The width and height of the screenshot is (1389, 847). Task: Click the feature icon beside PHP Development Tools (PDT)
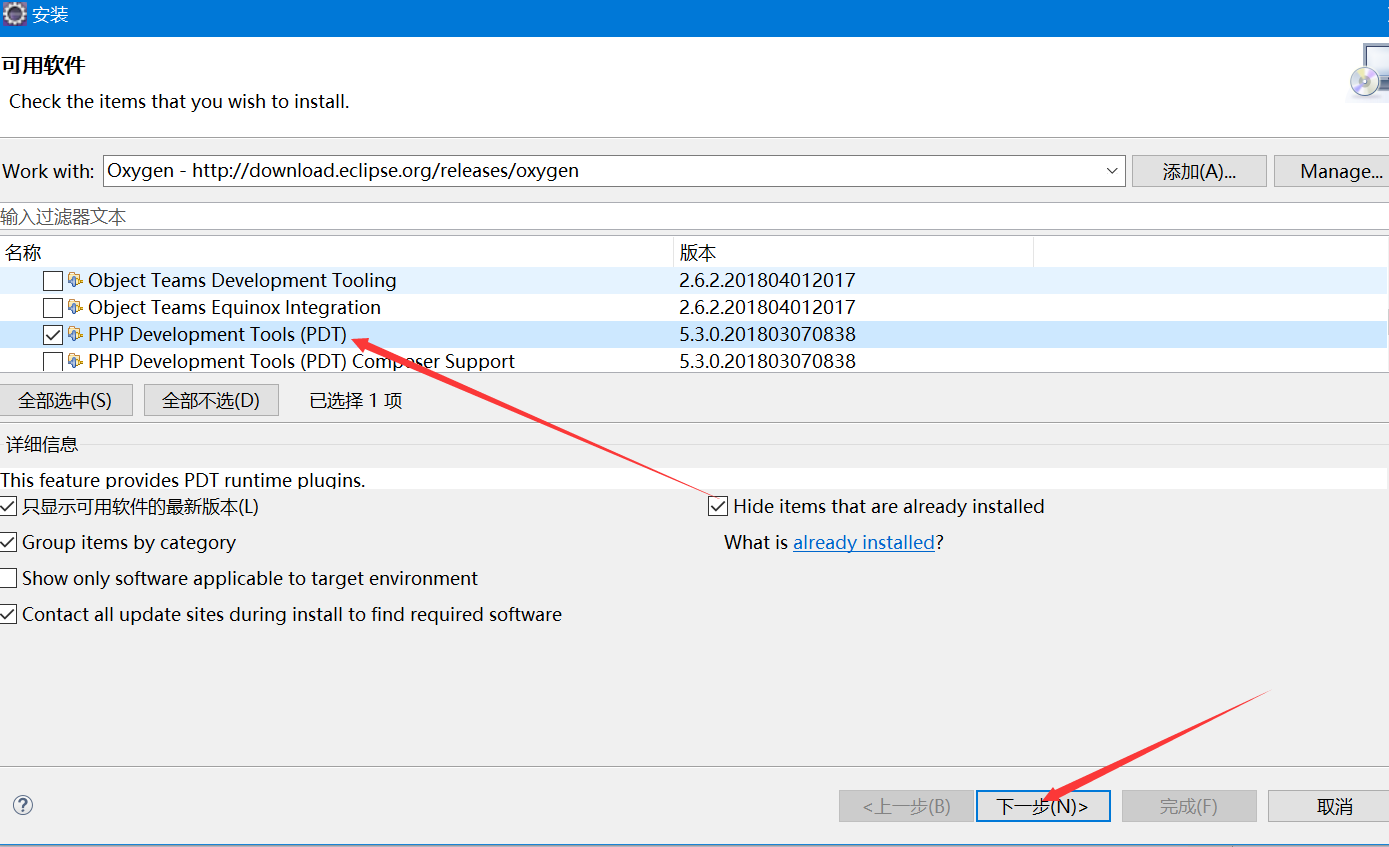[x=75, y=334]
